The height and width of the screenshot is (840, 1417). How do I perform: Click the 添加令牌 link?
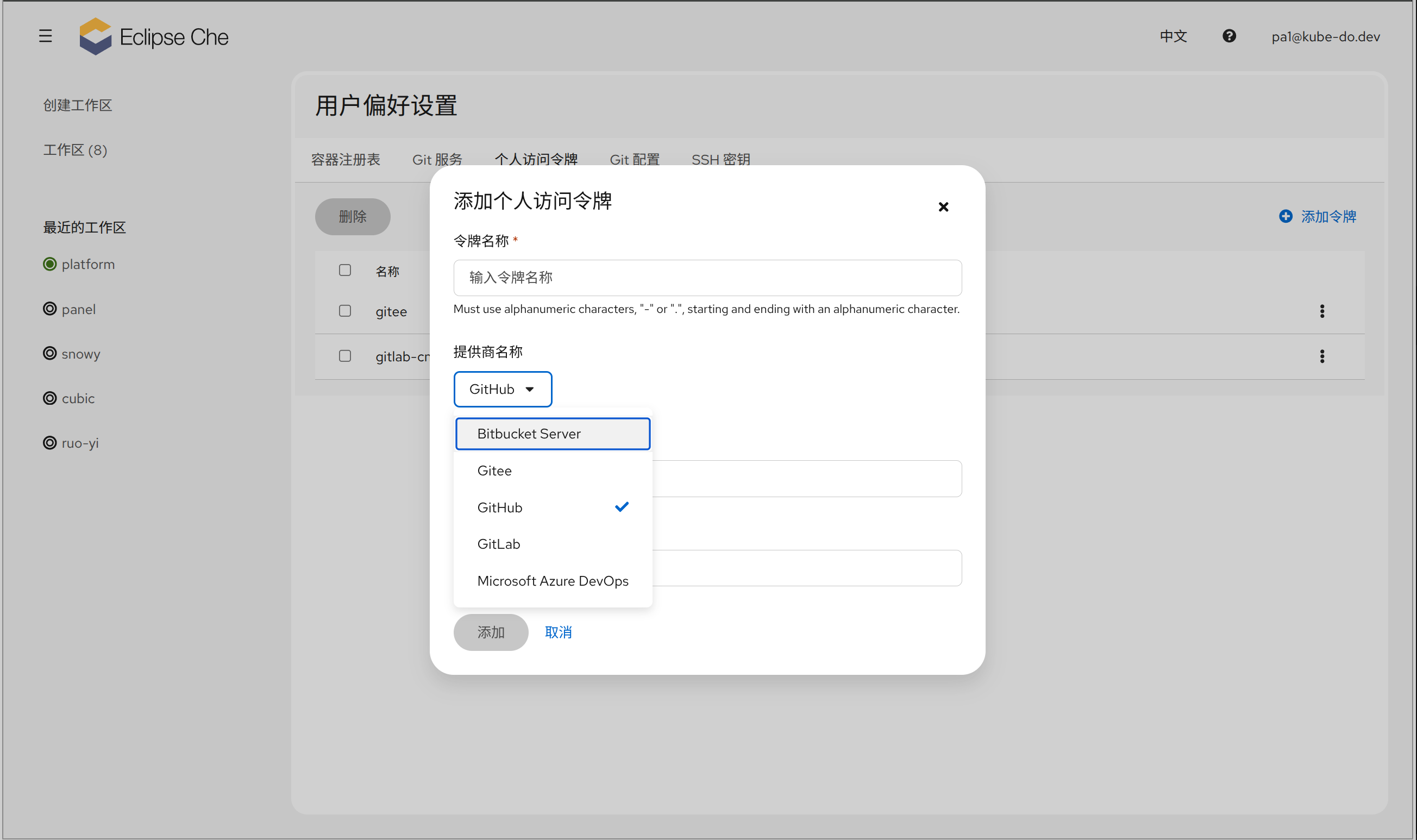click(x=1328, y=216)
